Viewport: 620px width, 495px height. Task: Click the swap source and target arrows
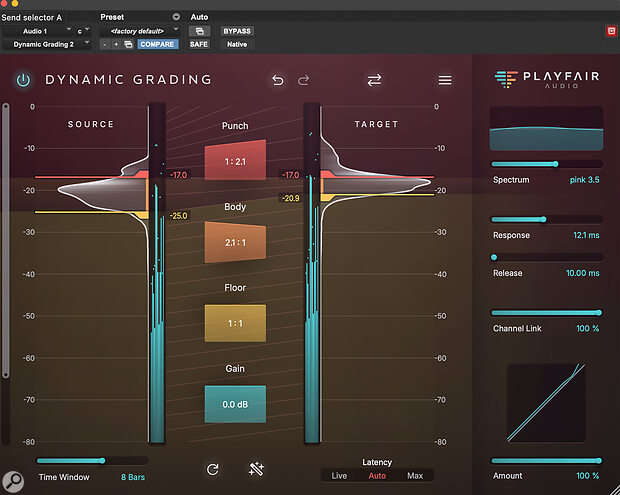374,80
